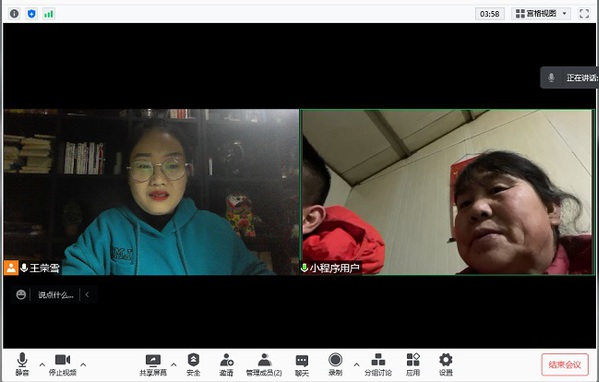Open the 应用 apps icon

(x=413, y=364)
